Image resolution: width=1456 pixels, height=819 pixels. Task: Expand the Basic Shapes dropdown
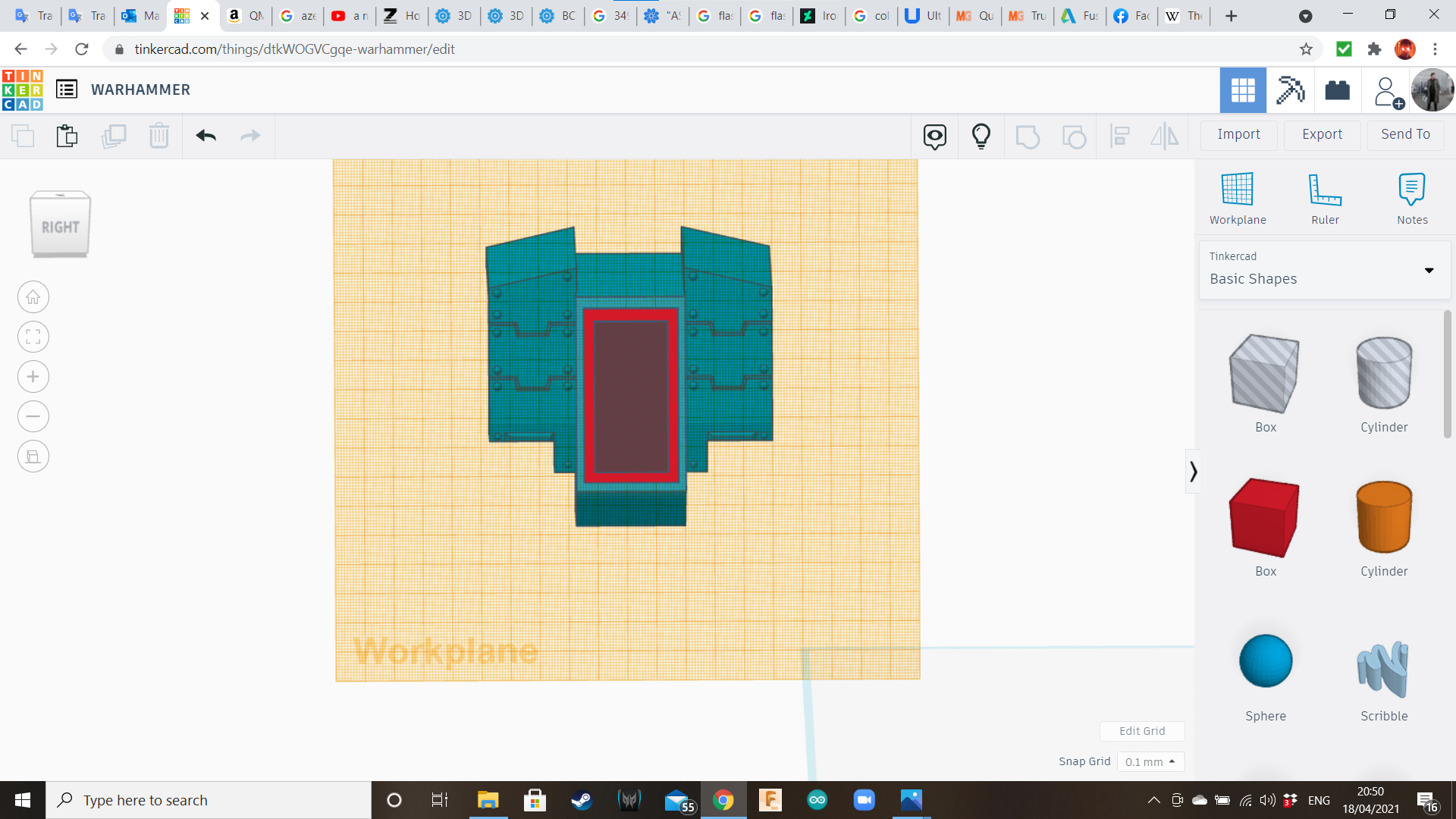point(1429,270)
